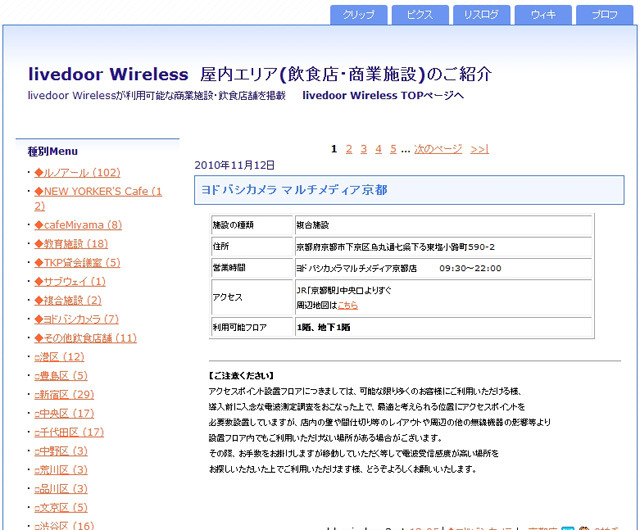The image size is (640, 530).
Task: Click the date 2010年11月12日
Action: (234, 165)
